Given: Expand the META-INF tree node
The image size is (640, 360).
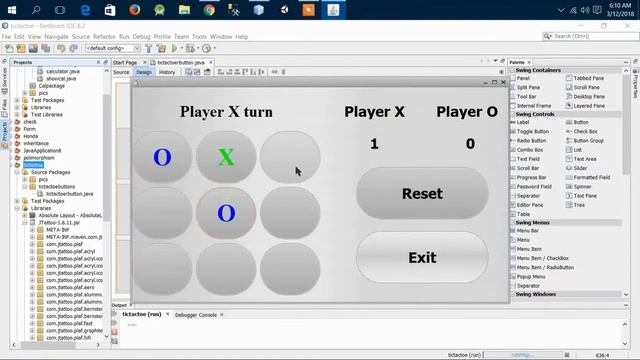Looking at the screenshot, I should pyautogui.click(x=32, y=230).
